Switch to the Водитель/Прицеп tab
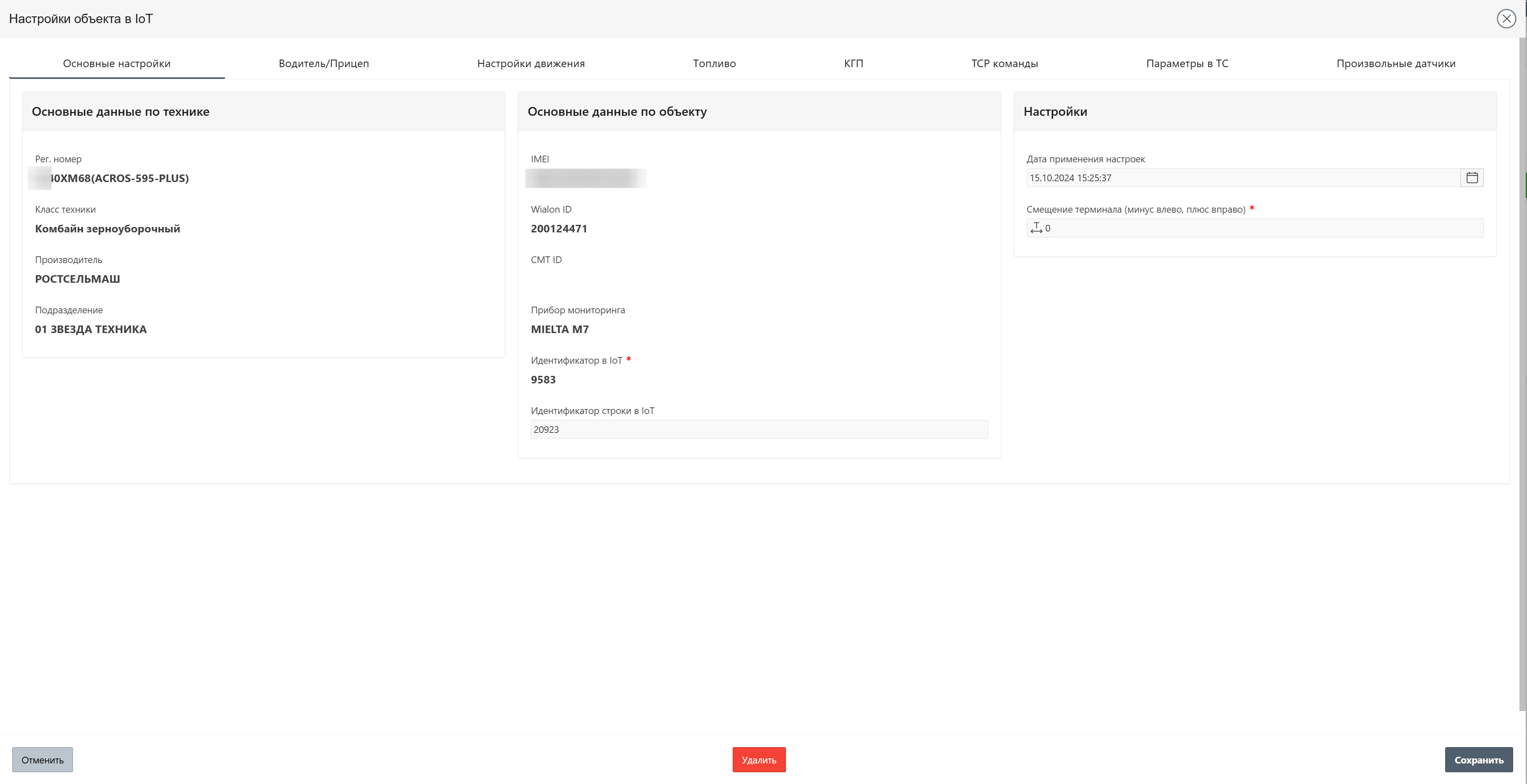Screen dimensions: 1527x784 (x=324, y=63)
